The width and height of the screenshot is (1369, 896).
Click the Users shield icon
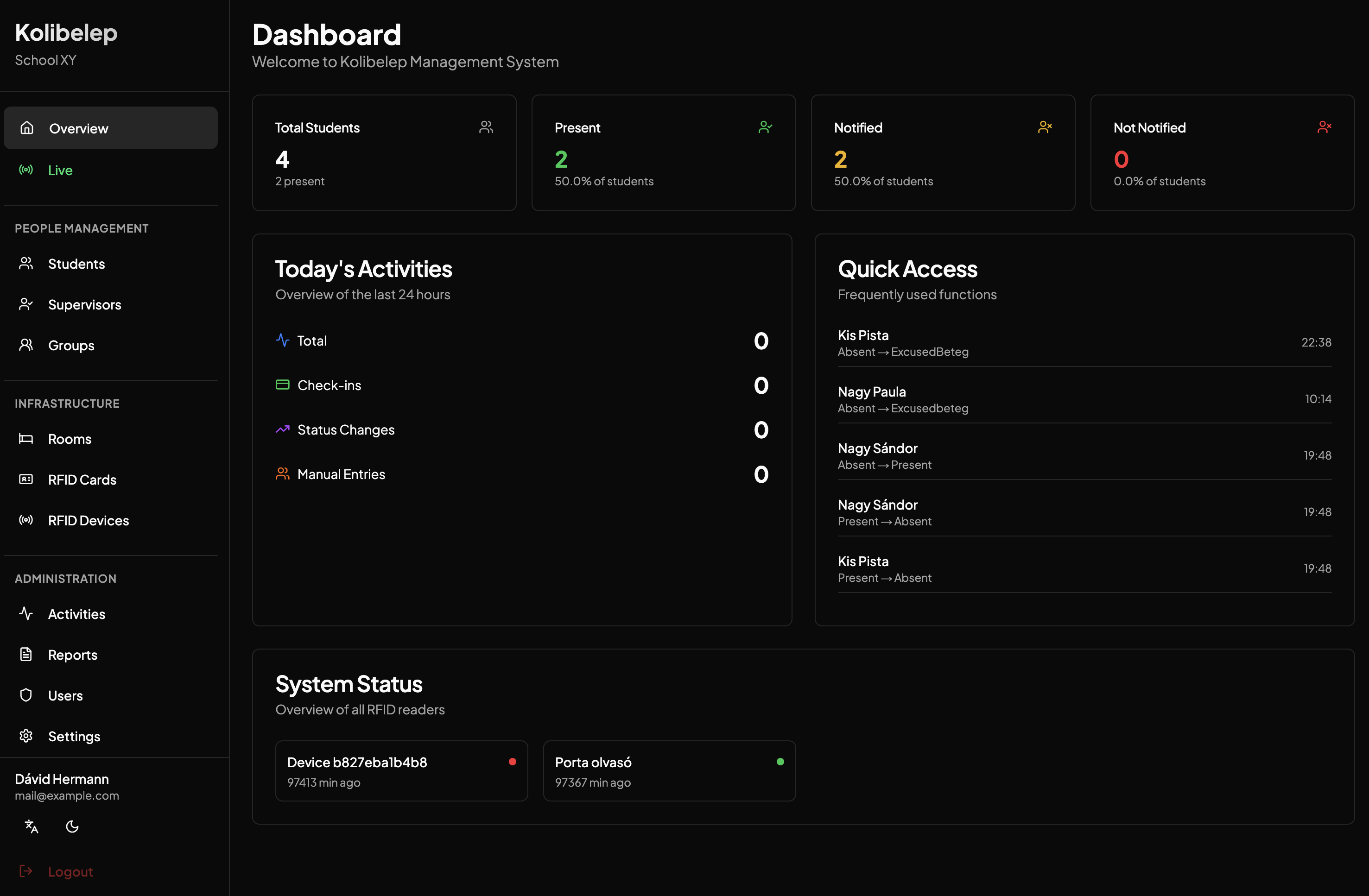coord(26,695)
